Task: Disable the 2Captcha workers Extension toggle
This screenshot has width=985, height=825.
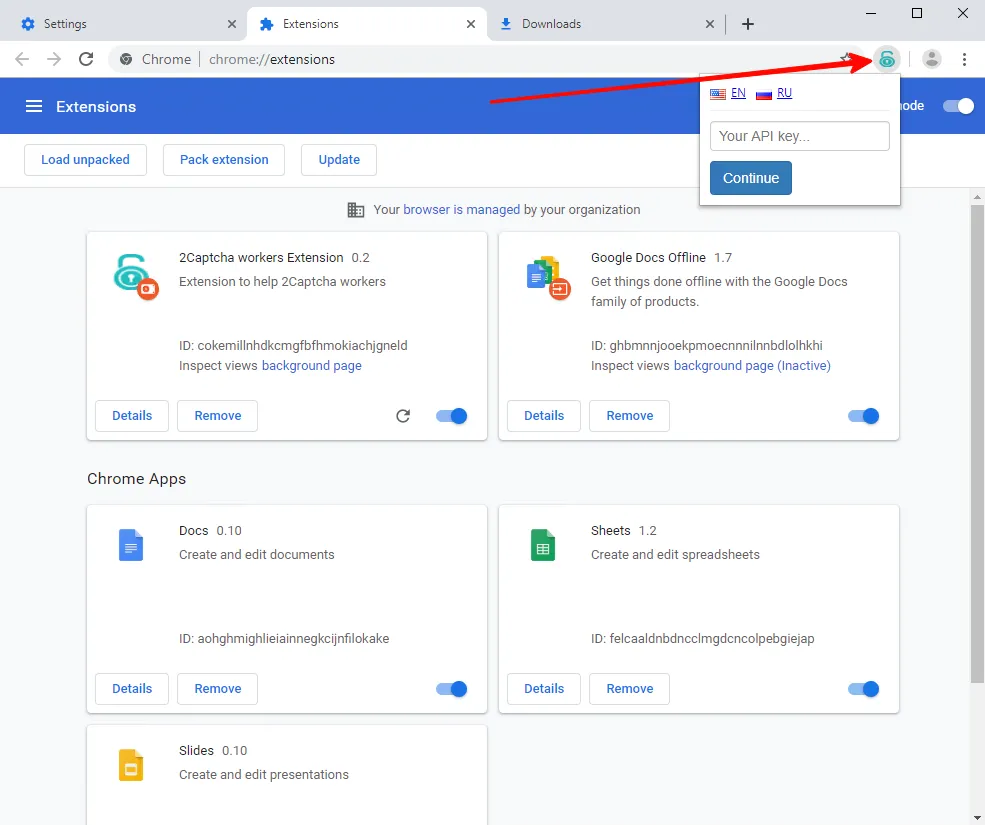Action: pyautogui.click(x=452, y=416)
